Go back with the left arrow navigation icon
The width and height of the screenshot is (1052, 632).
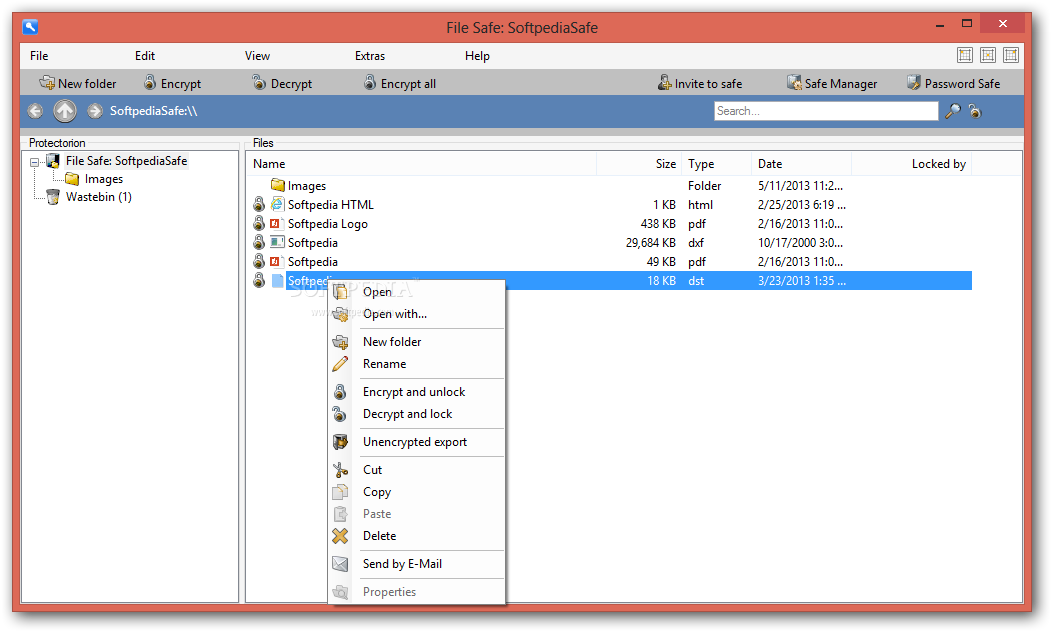click(36, 111)
